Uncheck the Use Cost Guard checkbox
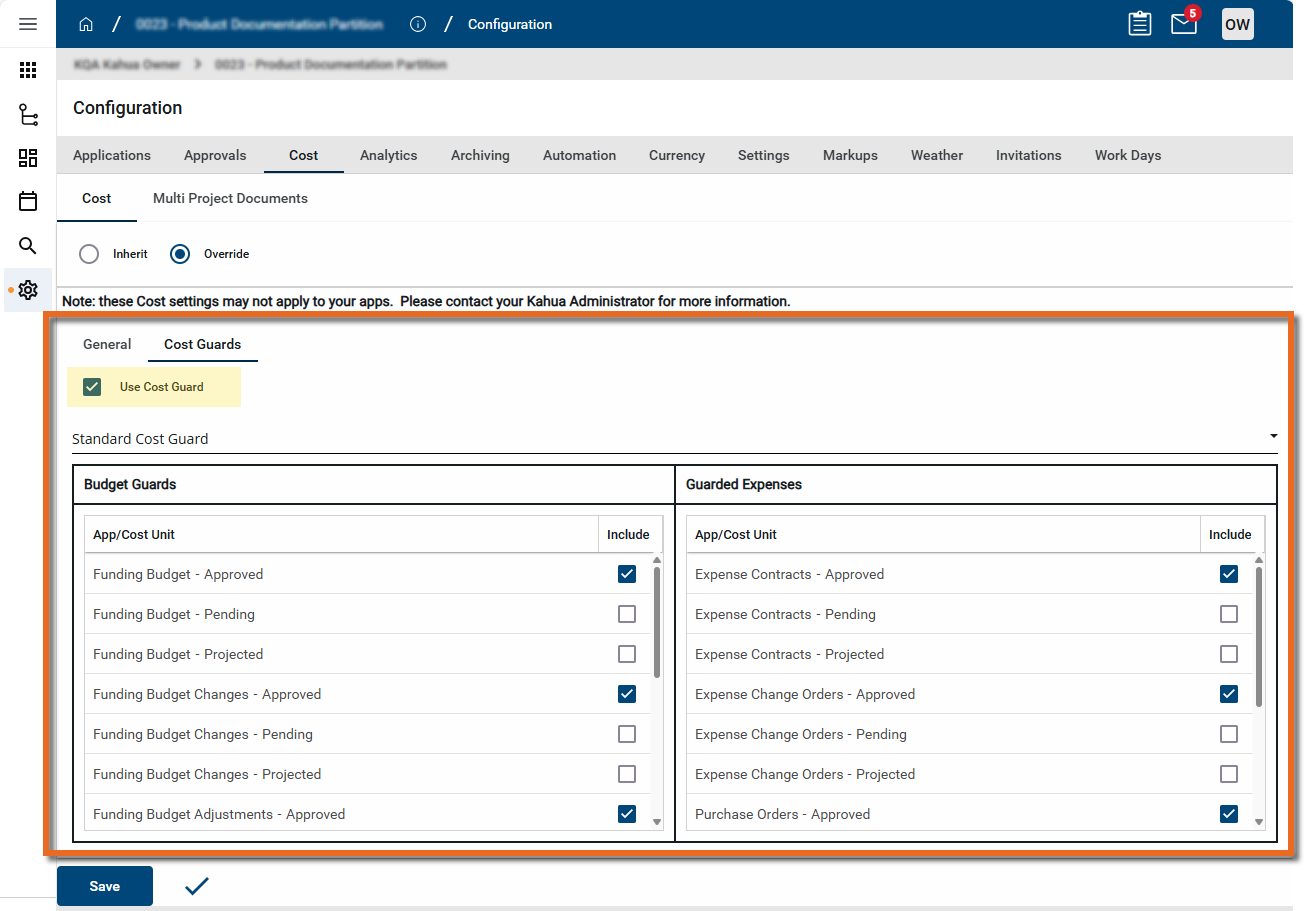The image size is (1308, 911). (92, 387)
